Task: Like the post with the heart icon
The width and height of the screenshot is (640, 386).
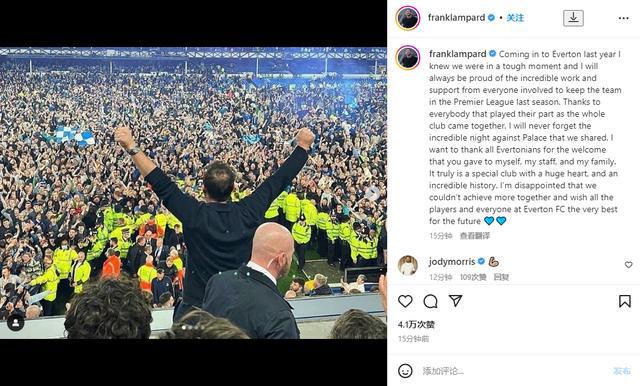Action: click(x=405, y=301)
